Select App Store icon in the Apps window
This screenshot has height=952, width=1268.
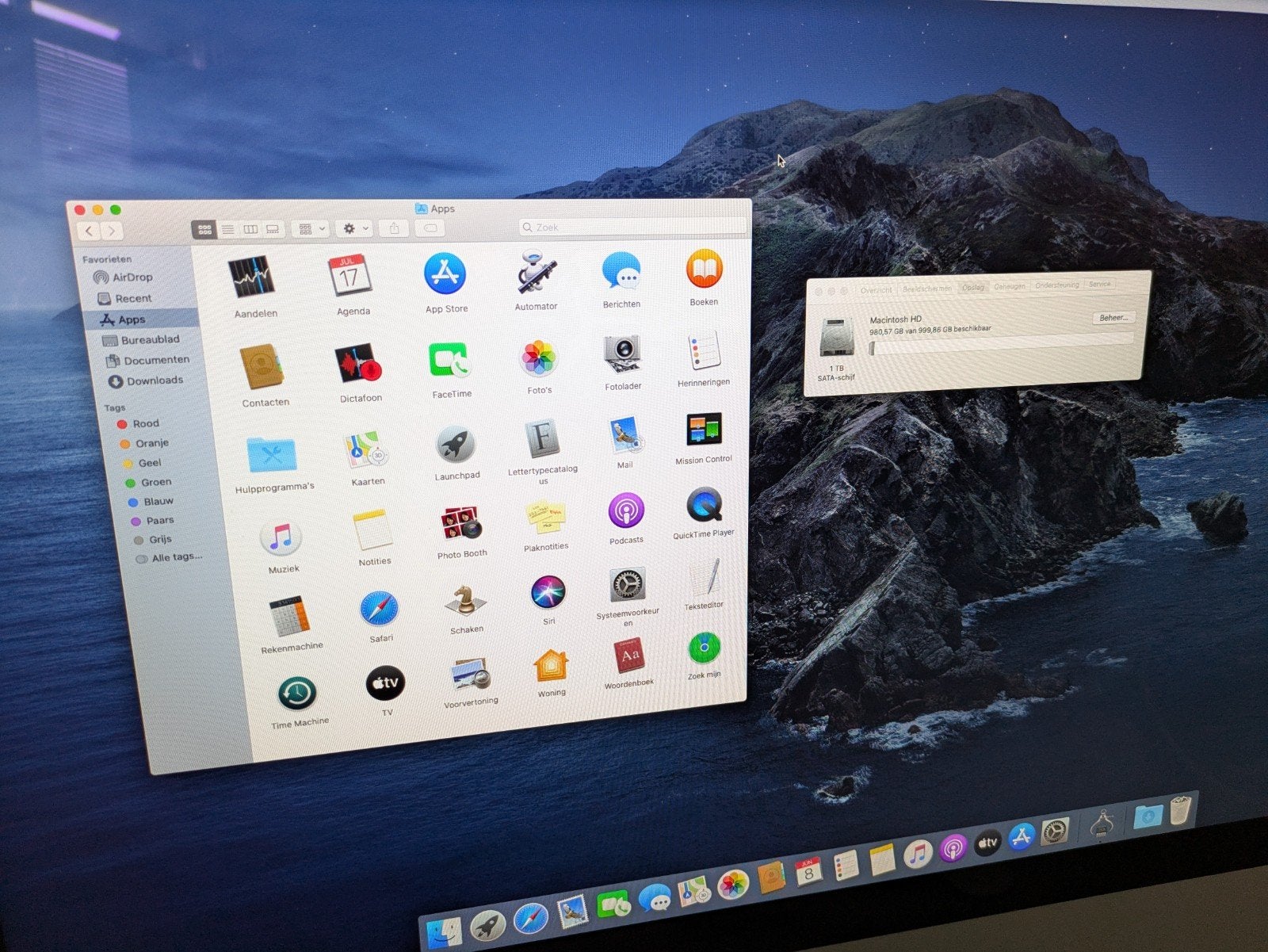pyautogui.click(x=445, y=274)
